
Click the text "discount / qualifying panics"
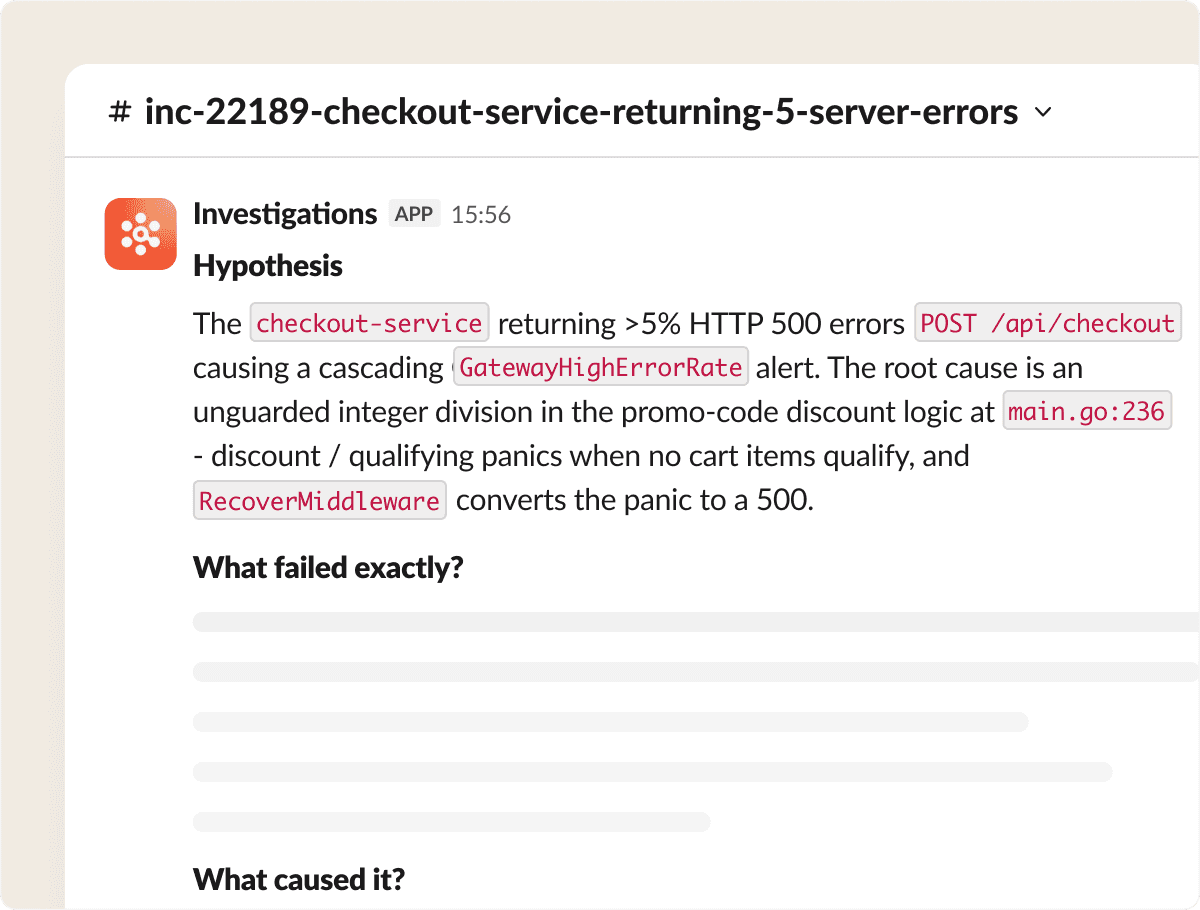tap(388, 456)
